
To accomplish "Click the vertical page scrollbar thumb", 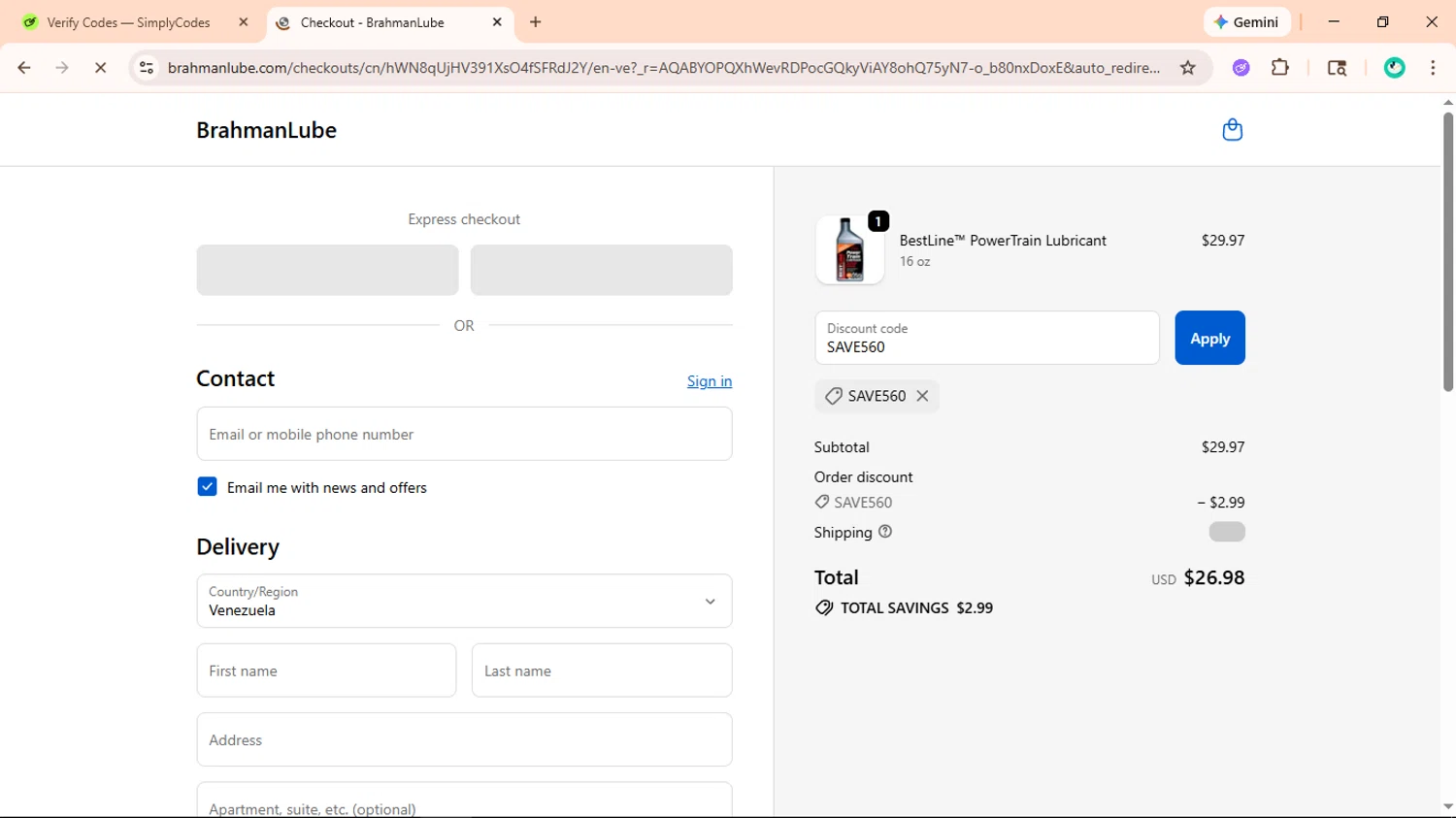I will point(1447,251).
